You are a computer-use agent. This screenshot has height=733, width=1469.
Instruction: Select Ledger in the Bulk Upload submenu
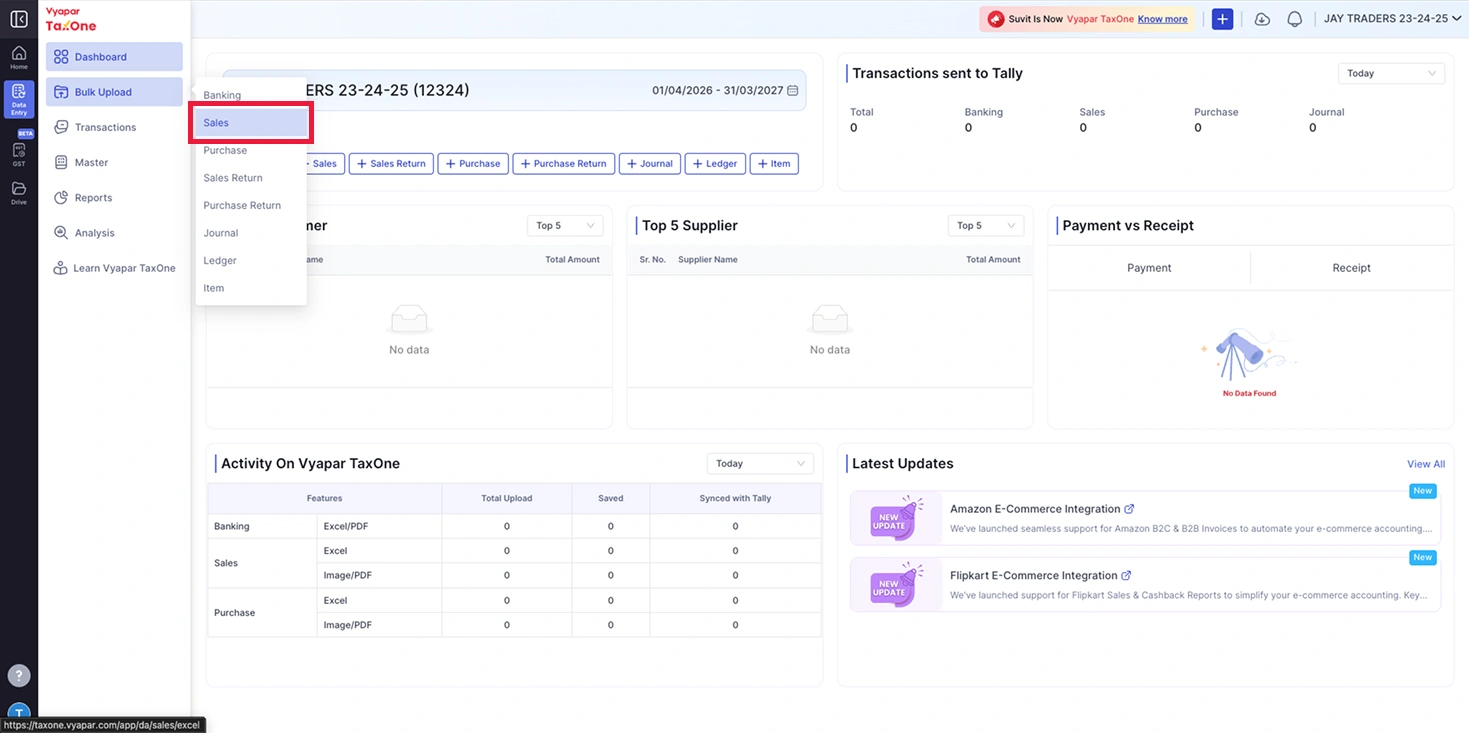tap(251, 260)
